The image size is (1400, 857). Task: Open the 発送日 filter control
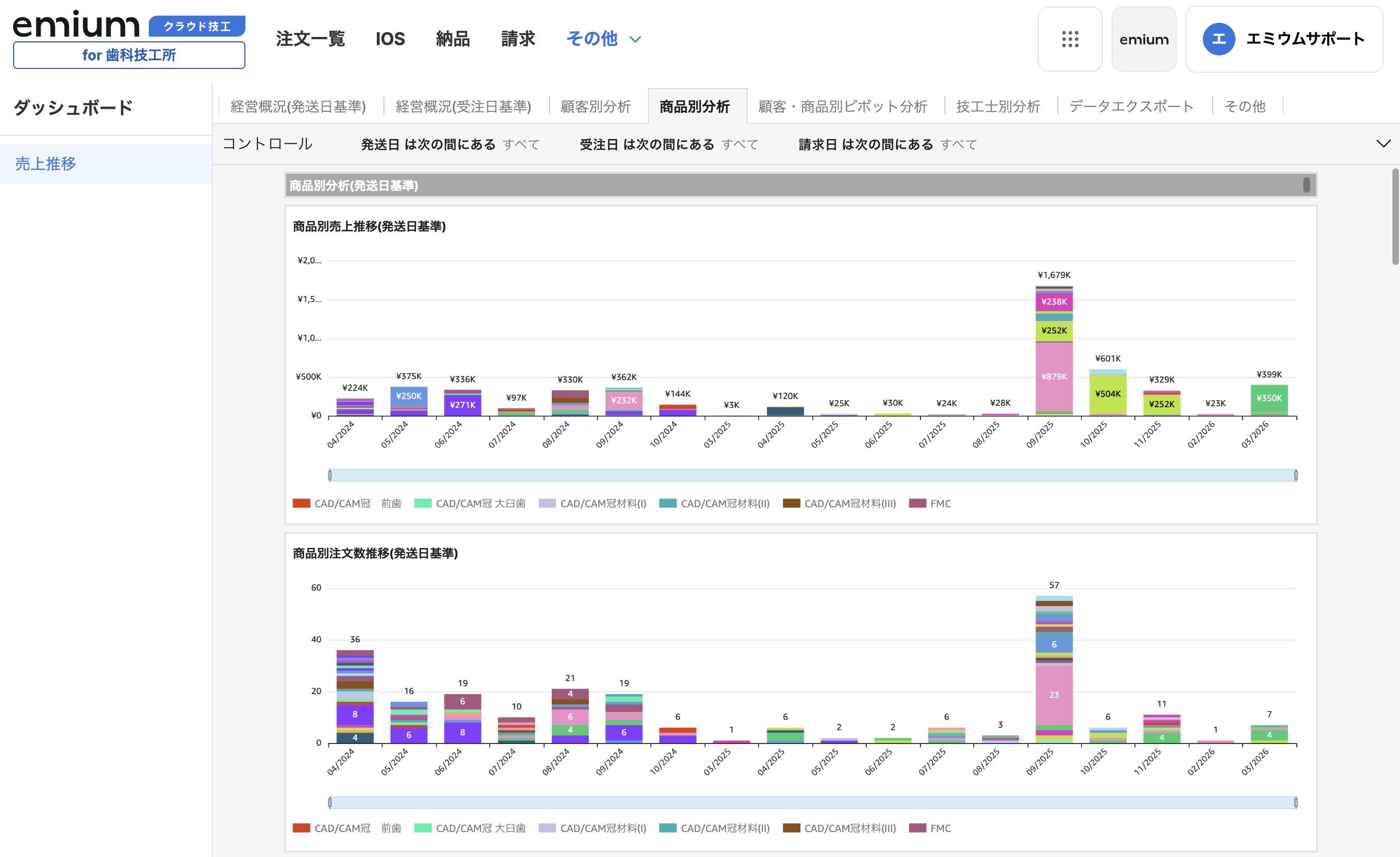[x=450, y=144]
